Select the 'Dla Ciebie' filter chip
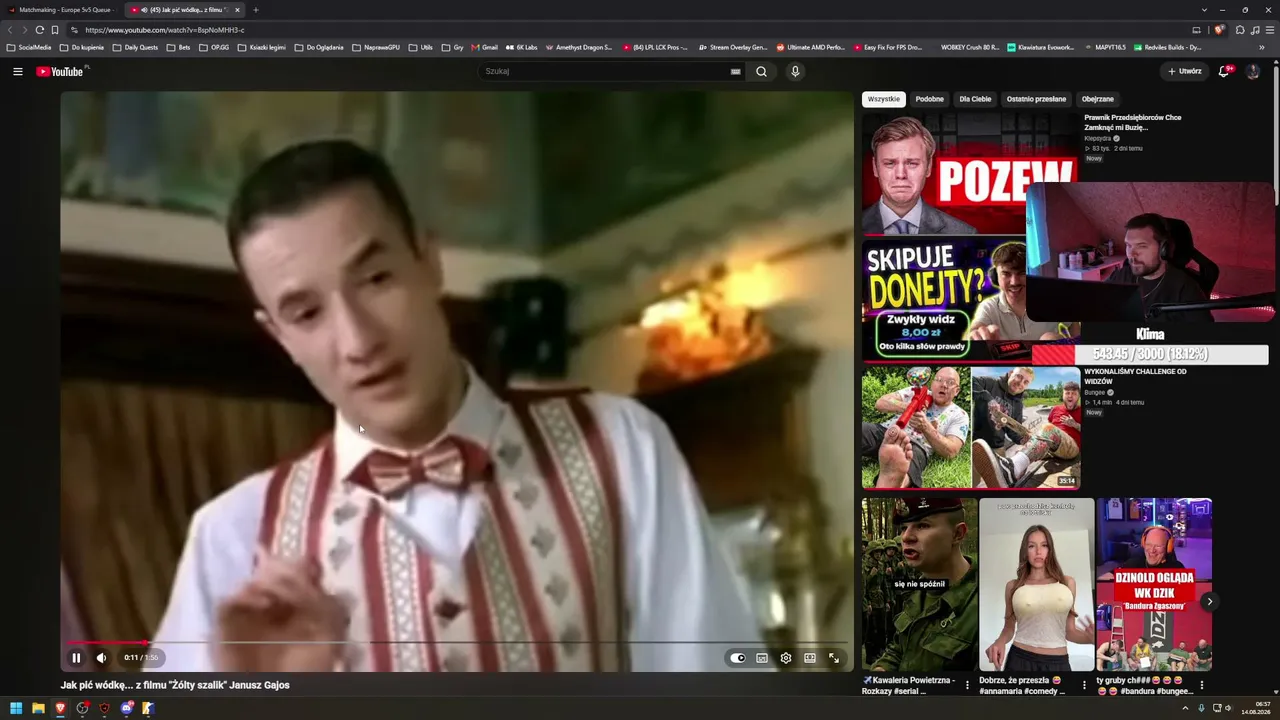 pos(975,99)
